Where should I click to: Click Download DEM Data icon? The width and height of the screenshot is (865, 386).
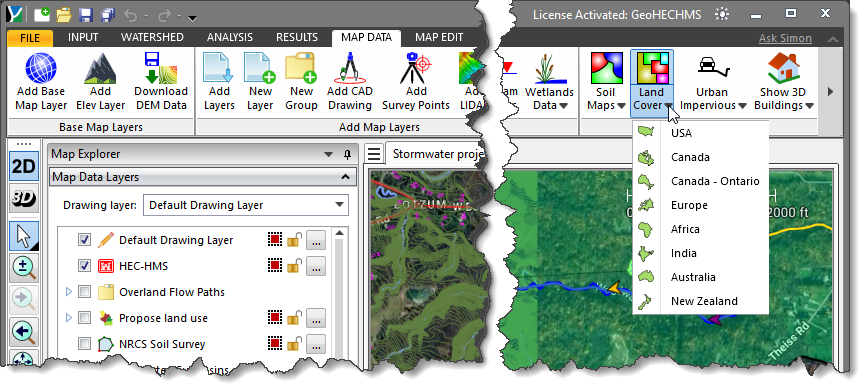coord(161,68)
